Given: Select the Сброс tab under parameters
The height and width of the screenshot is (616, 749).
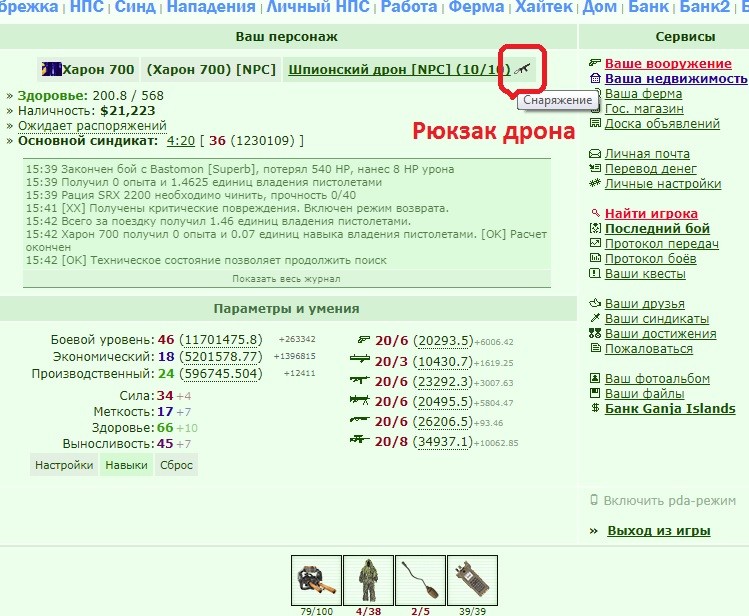Looking at the screenshot, I should (x=176, y=465).
